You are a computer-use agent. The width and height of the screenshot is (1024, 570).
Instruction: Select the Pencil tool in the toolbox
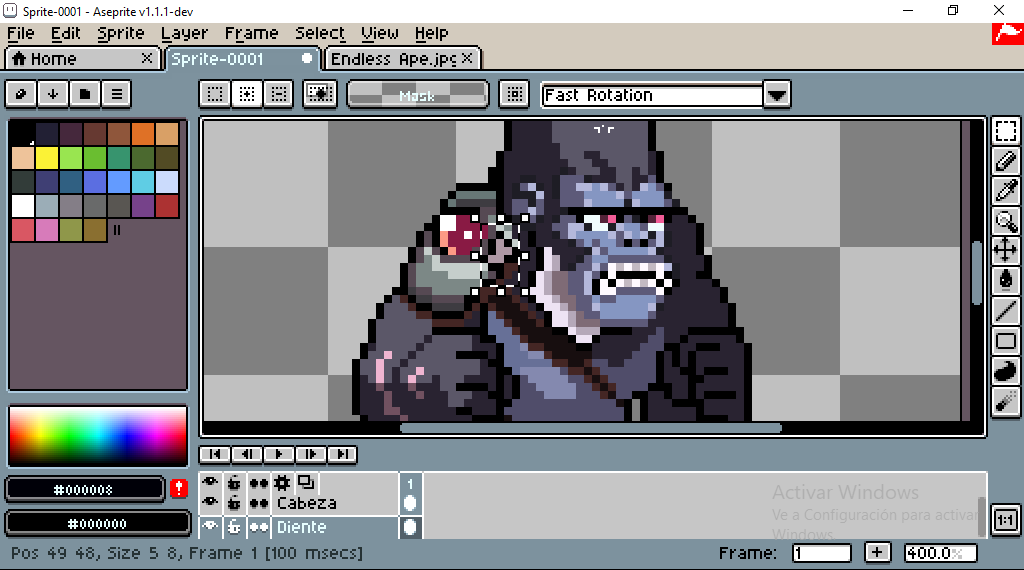(x=1006, y=161)
